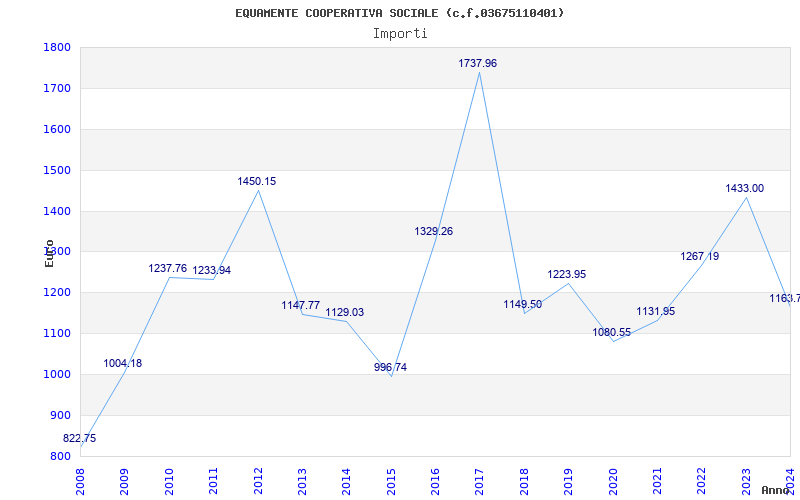The height and width of the screenshot is (500, 800).
Task: Click the Euro y-axis title
Action: [49, 253]
